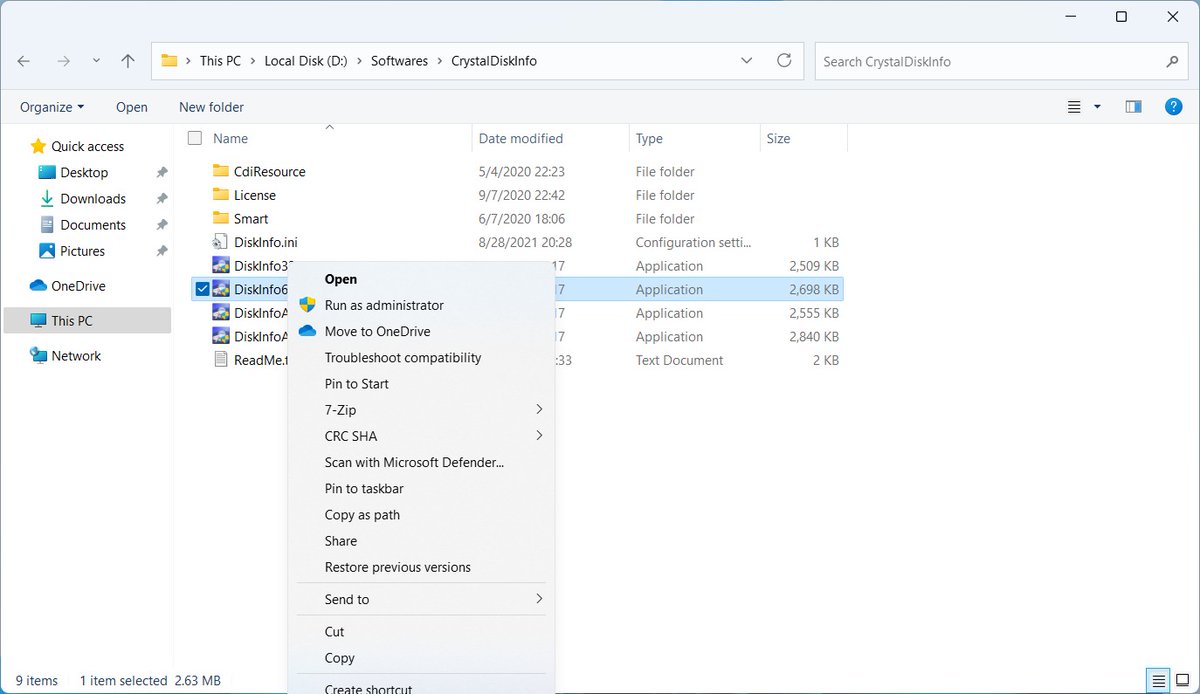Refresh the CrystalDiskInfo folder view
The height and width of the screenshot is (694, 1200).
tap(784, 61)
